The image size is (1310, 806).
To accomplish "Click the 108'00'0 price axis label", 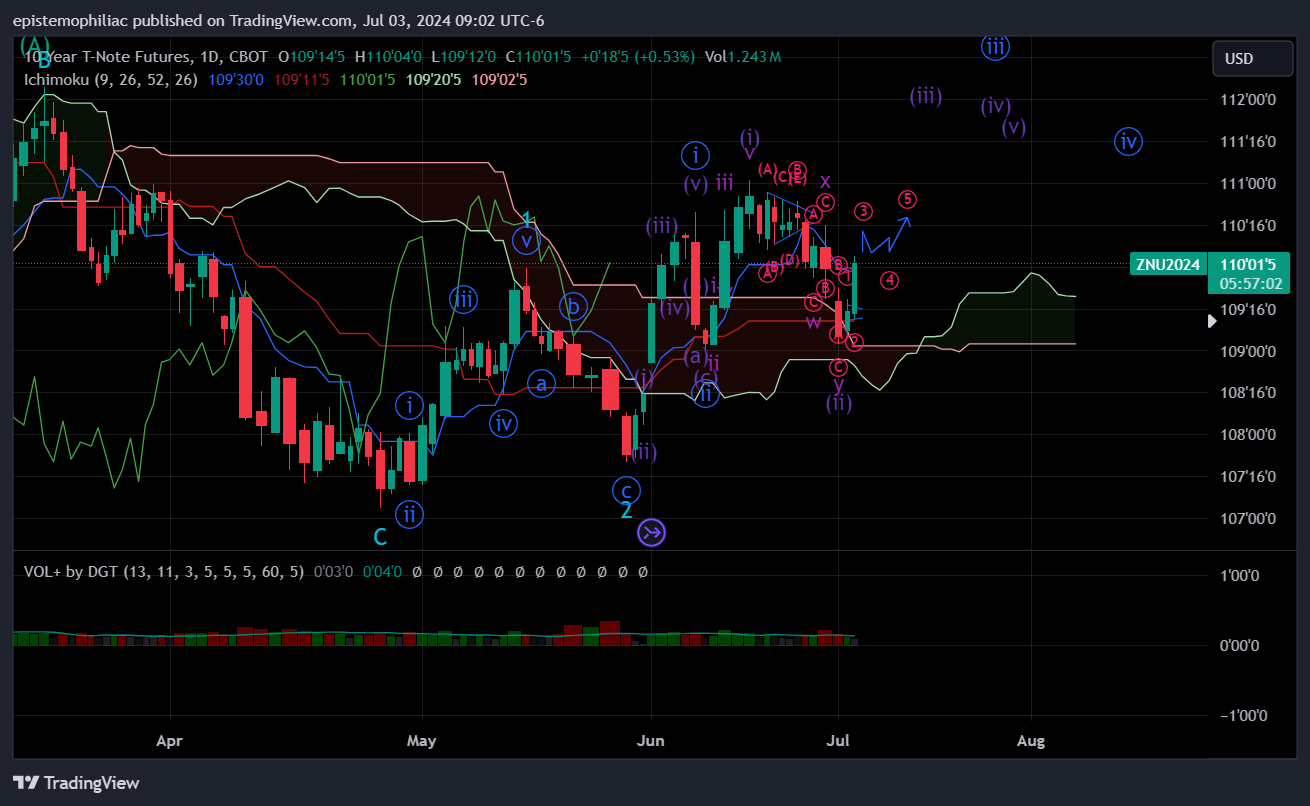I will (1248, 435).
